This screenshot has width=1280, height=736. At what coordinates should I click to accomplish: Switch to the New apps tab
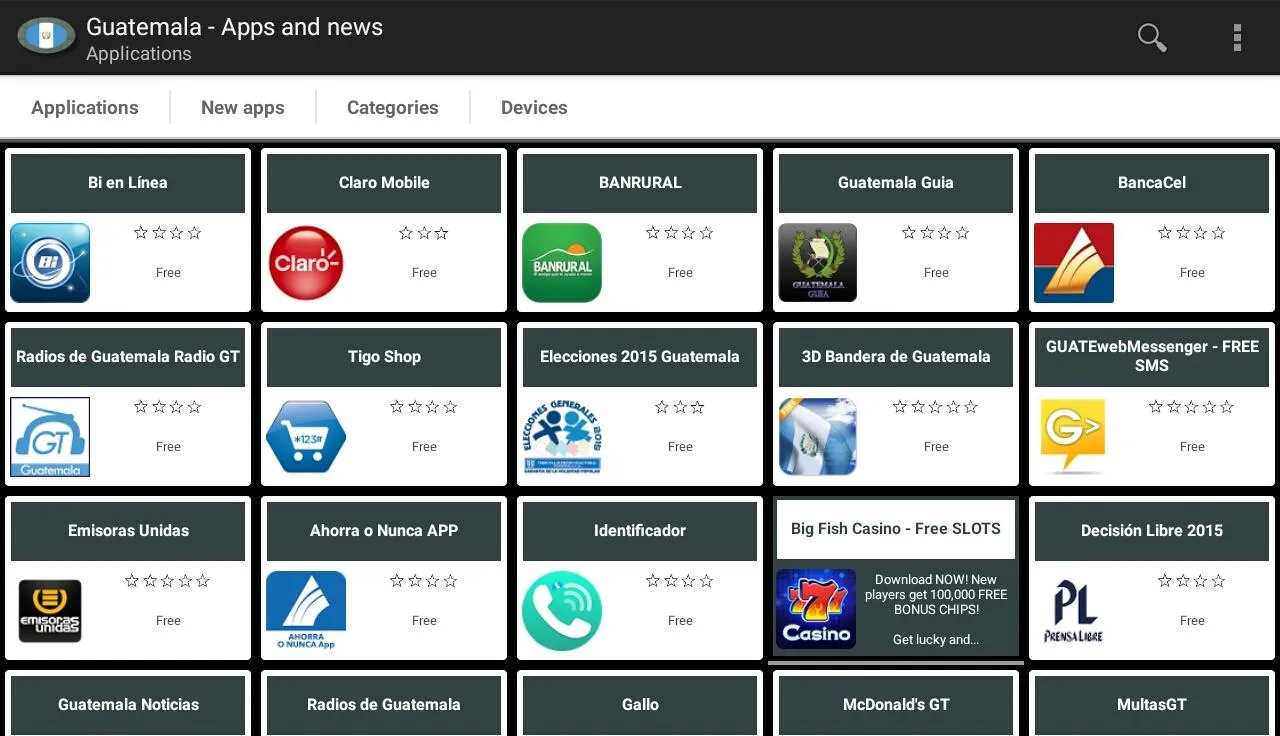point(243,107)
